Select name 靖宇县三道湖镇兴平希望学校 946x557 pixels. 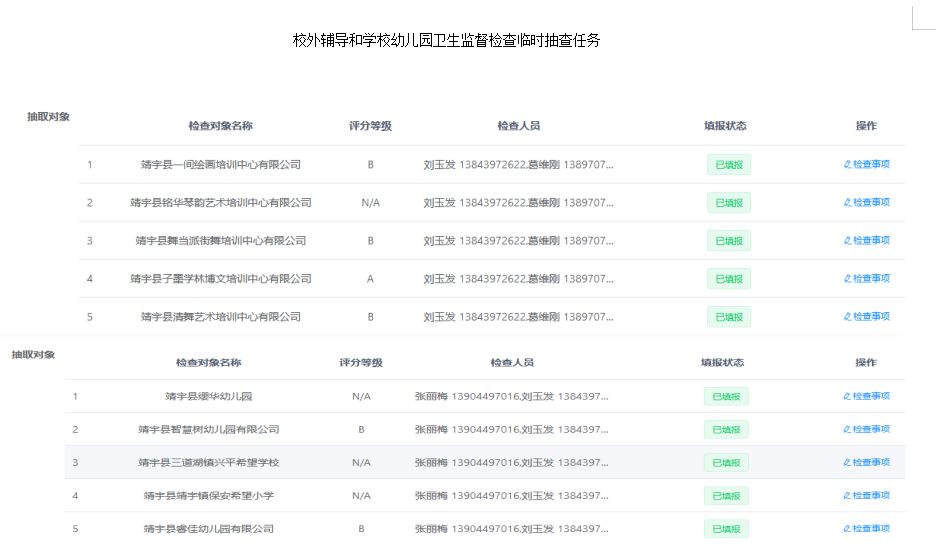coord(209,463)
